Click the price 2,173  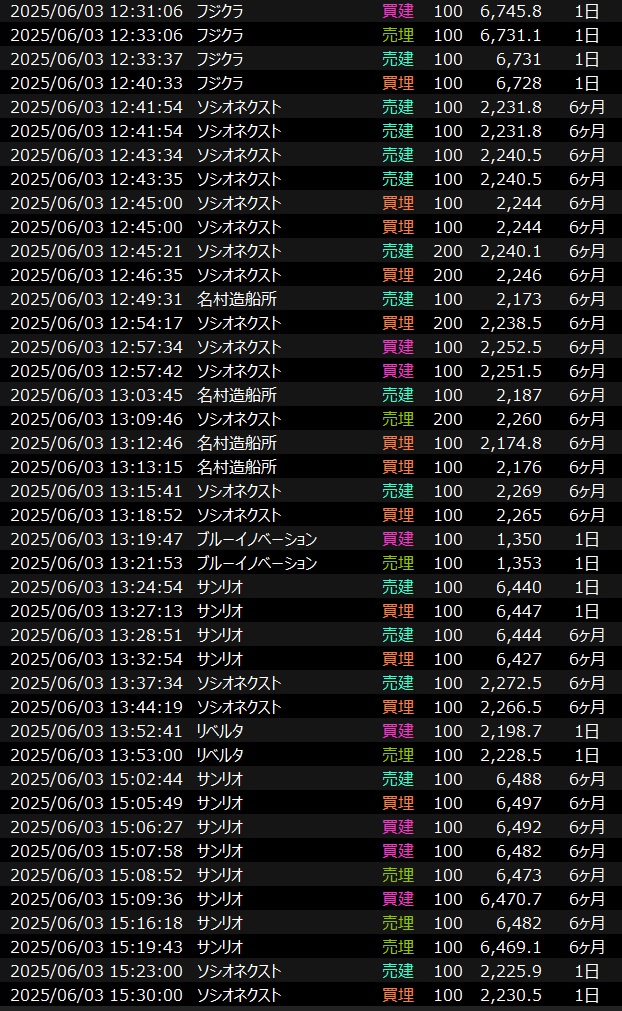(x=518, y=299)
